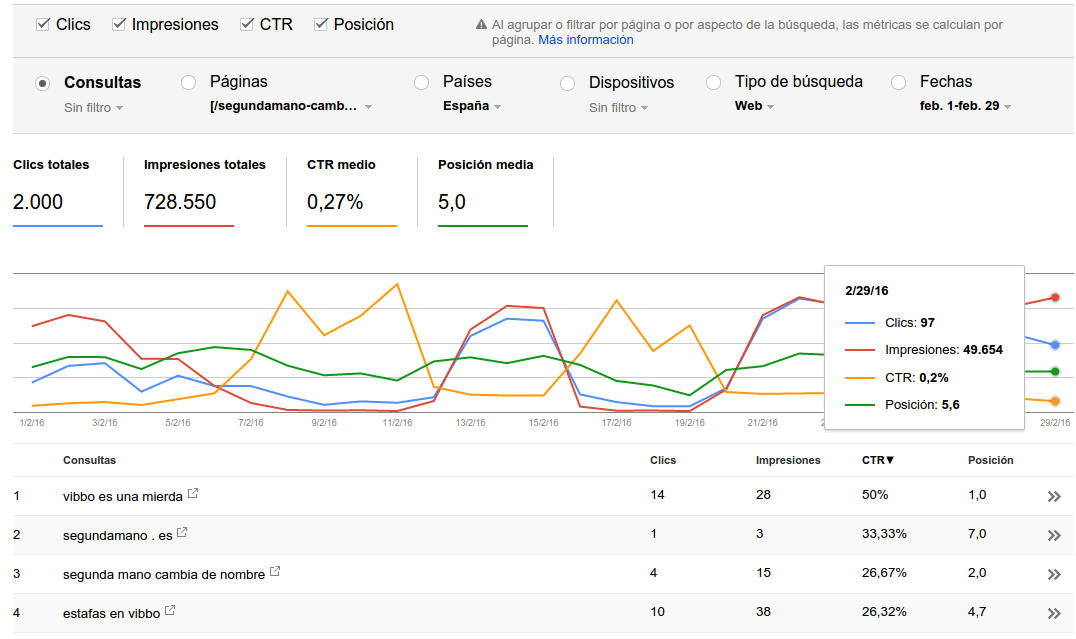Screen dimensions: 1076x639
Task: Open the Tipo de búsqueda 'Web' dropdown
Action: 754,106
